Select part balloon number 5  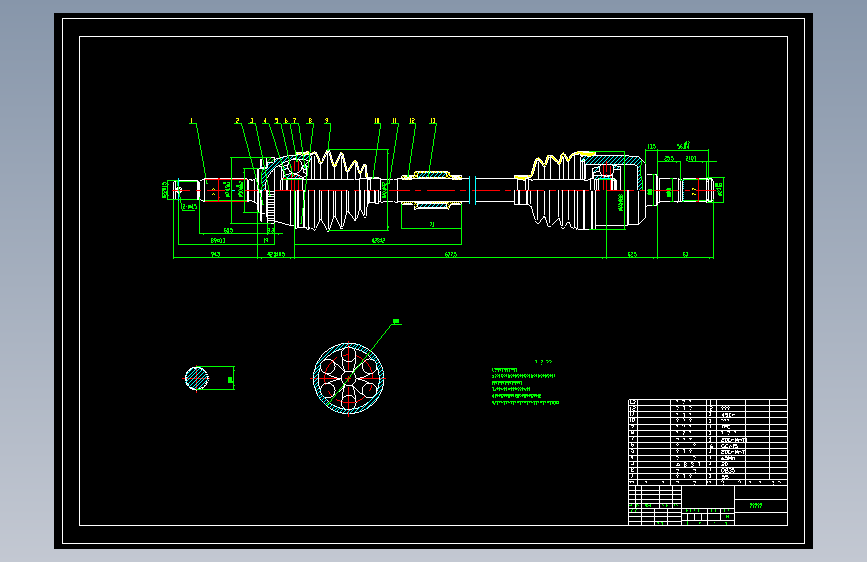pyautogui.click(x=277, y=121)
